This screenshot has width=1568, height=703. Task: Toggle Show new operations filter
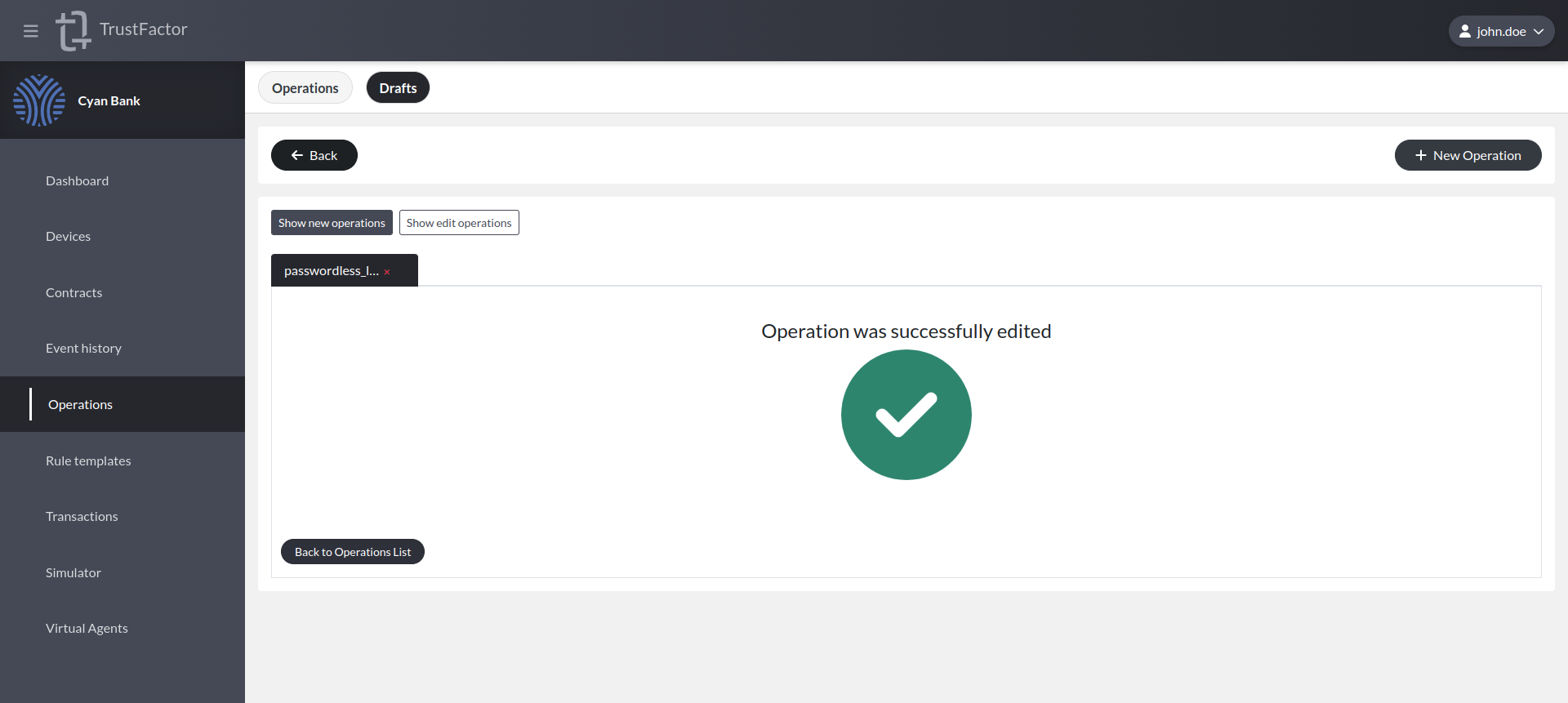tap(332, 223)
